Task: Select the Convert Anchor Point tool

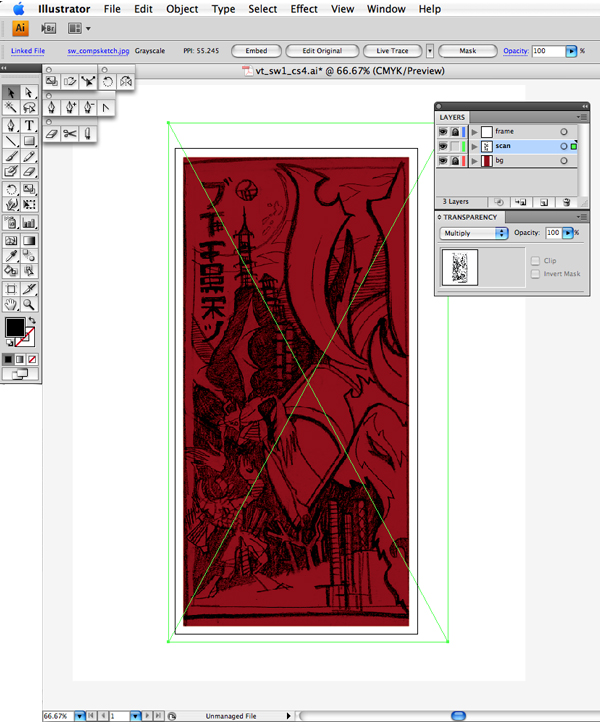Action: coord(106,108)
